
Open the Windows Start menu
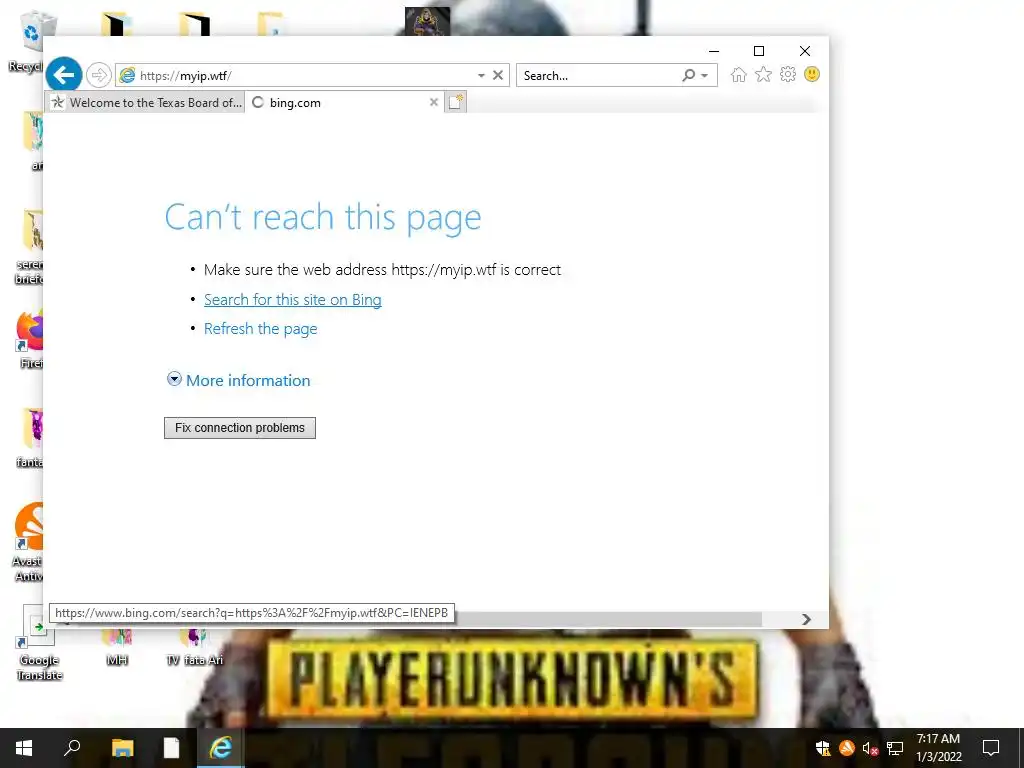tap(24, 748)
